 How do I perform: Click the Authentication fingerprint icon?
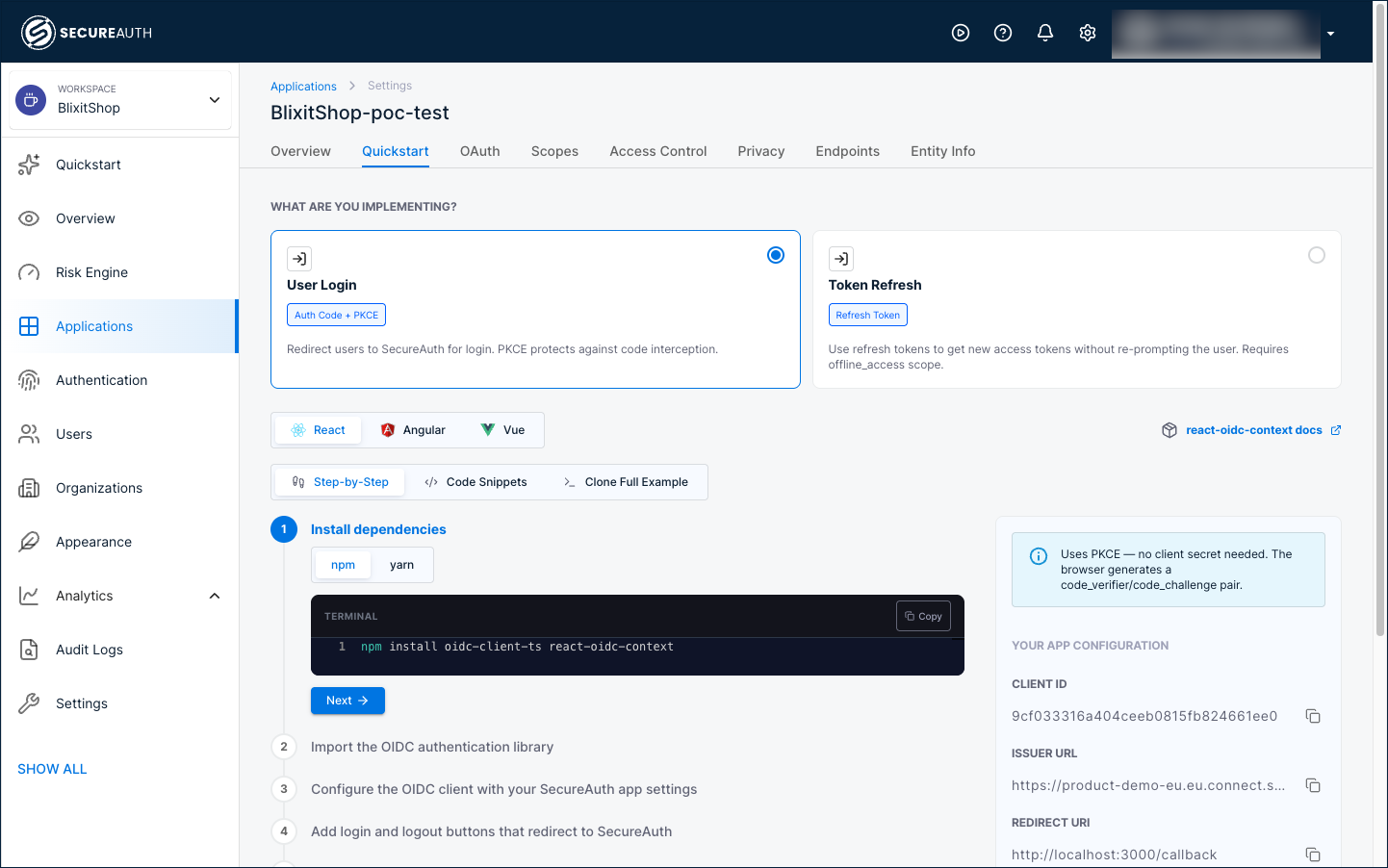pos(29,380)
